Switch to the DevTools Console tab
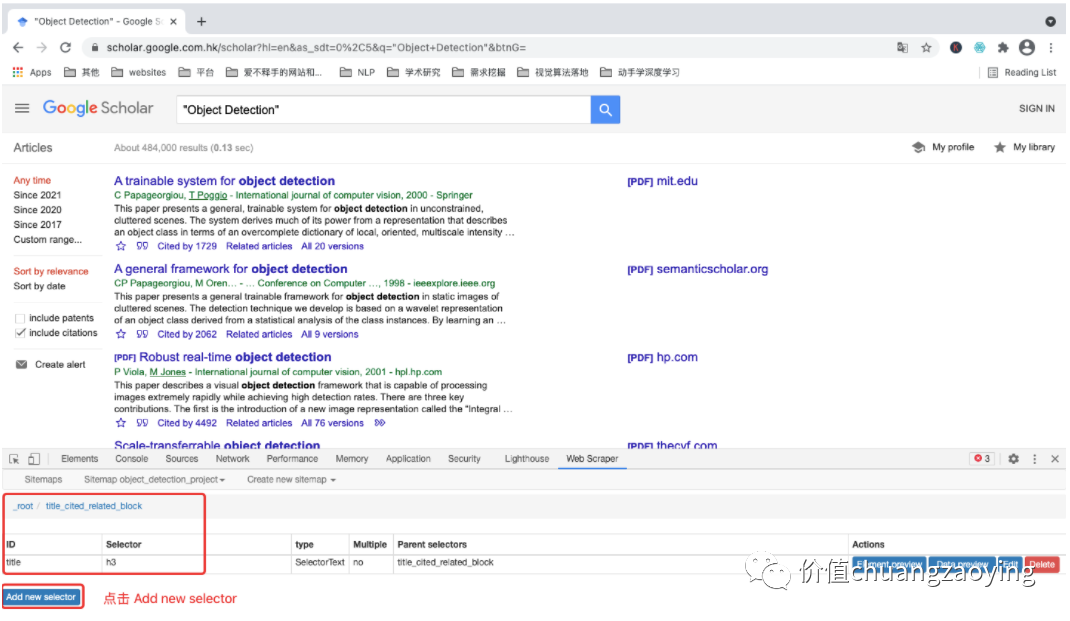Screen dimensions: 1070x621 (131, 459)
